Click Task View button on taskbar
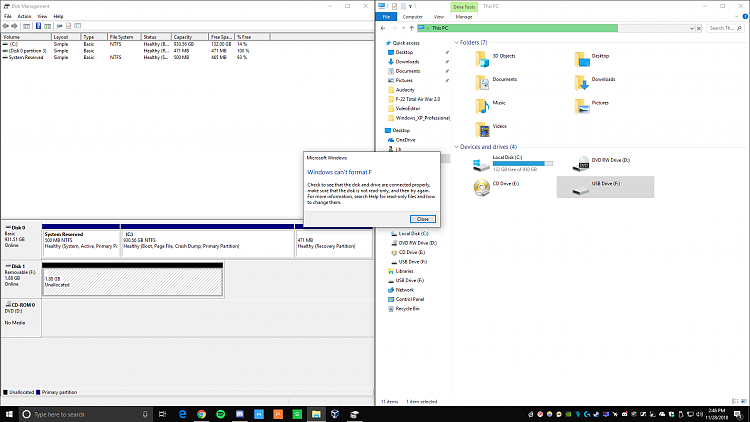Viewport: 750px width, 422px height. [163, 414]
